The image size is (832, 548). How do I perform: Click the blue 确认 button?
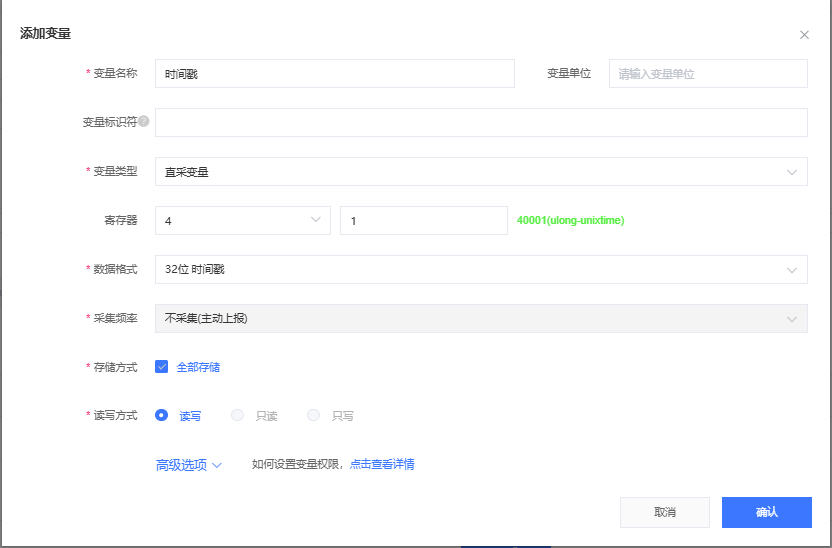click(x=766, y=512)
